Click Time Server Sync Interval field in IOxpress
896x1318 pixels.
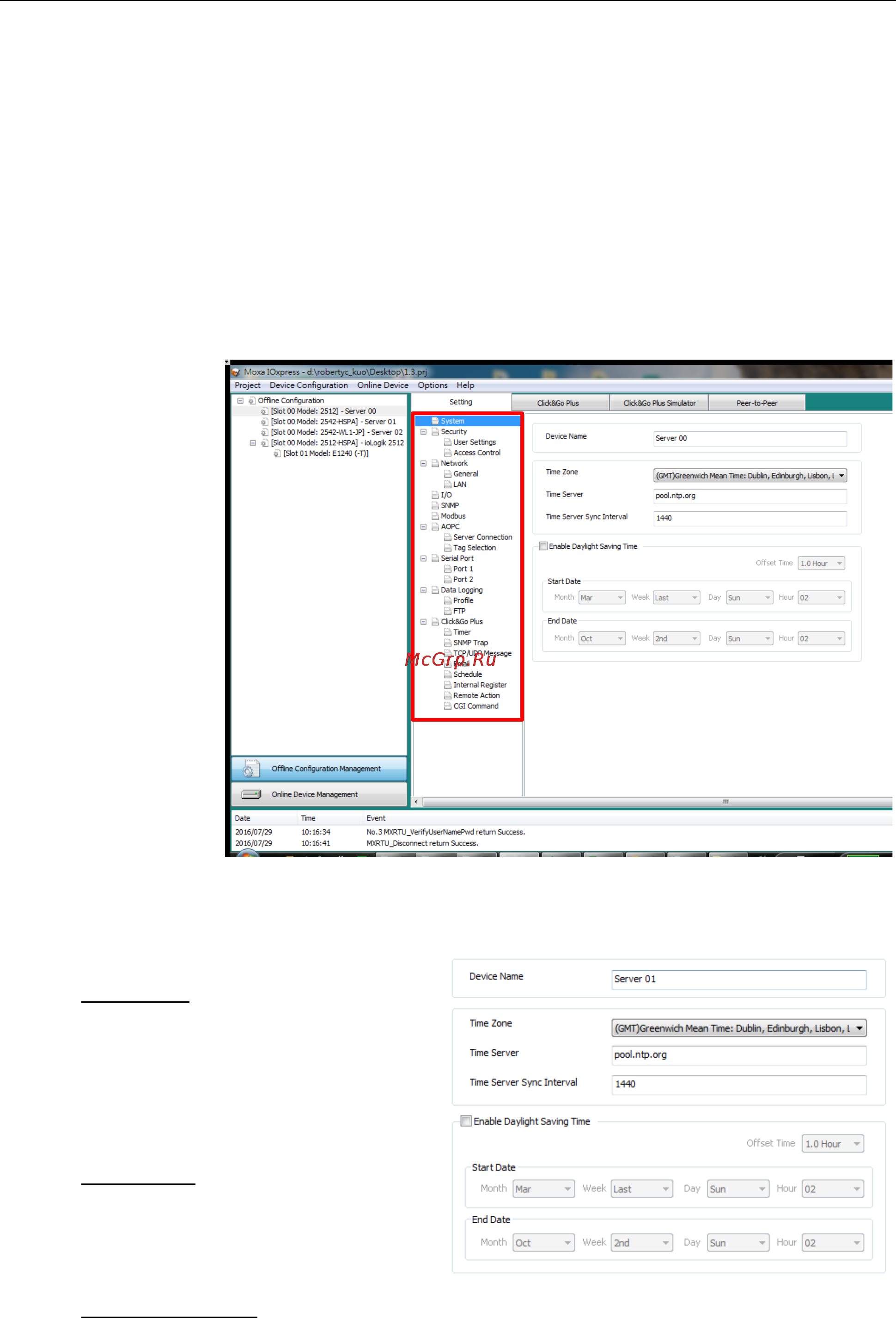click(x=750, y=518)
